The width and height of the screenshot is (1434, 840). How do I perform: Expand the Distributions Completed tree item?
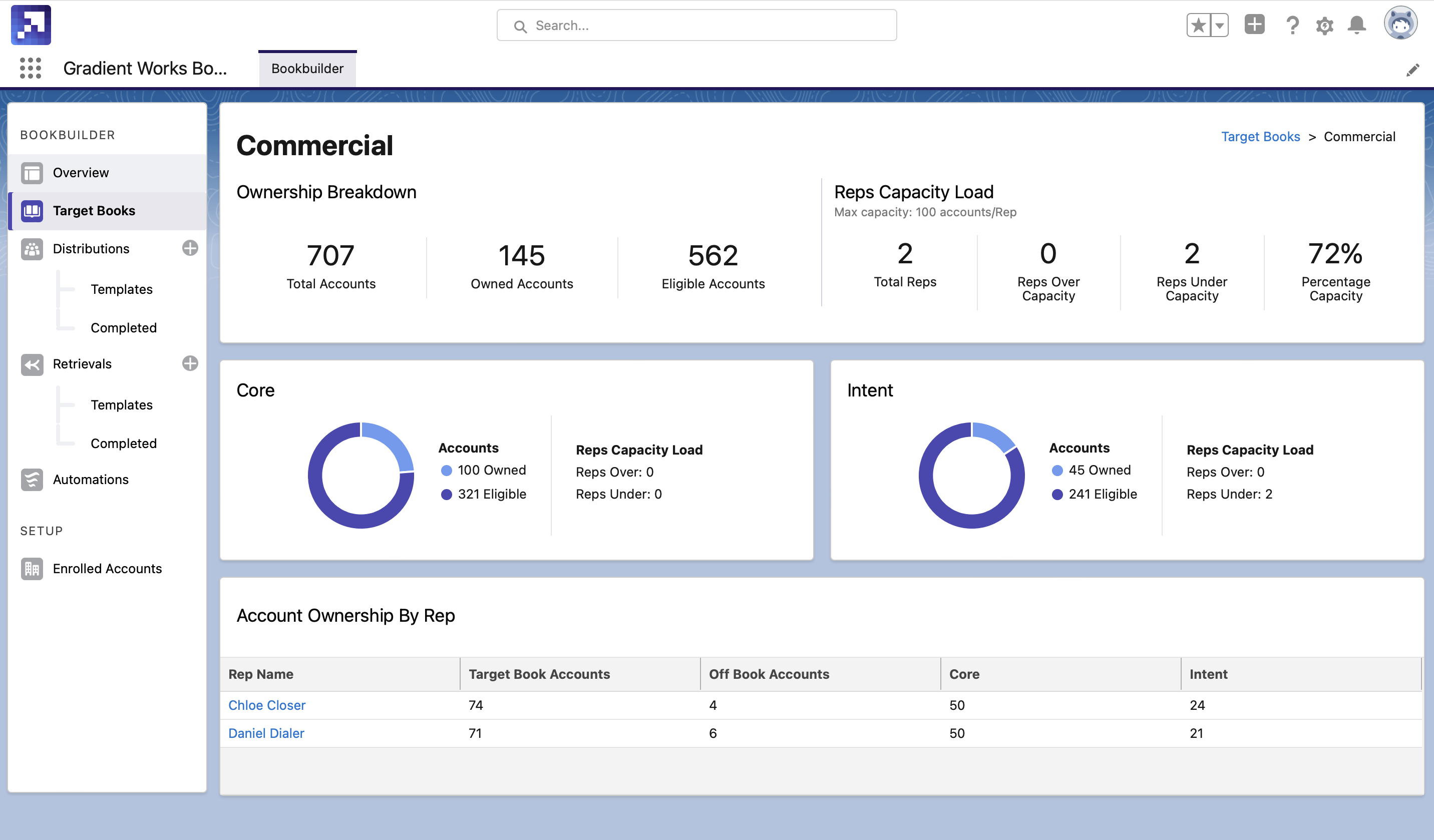click(123, 327)
